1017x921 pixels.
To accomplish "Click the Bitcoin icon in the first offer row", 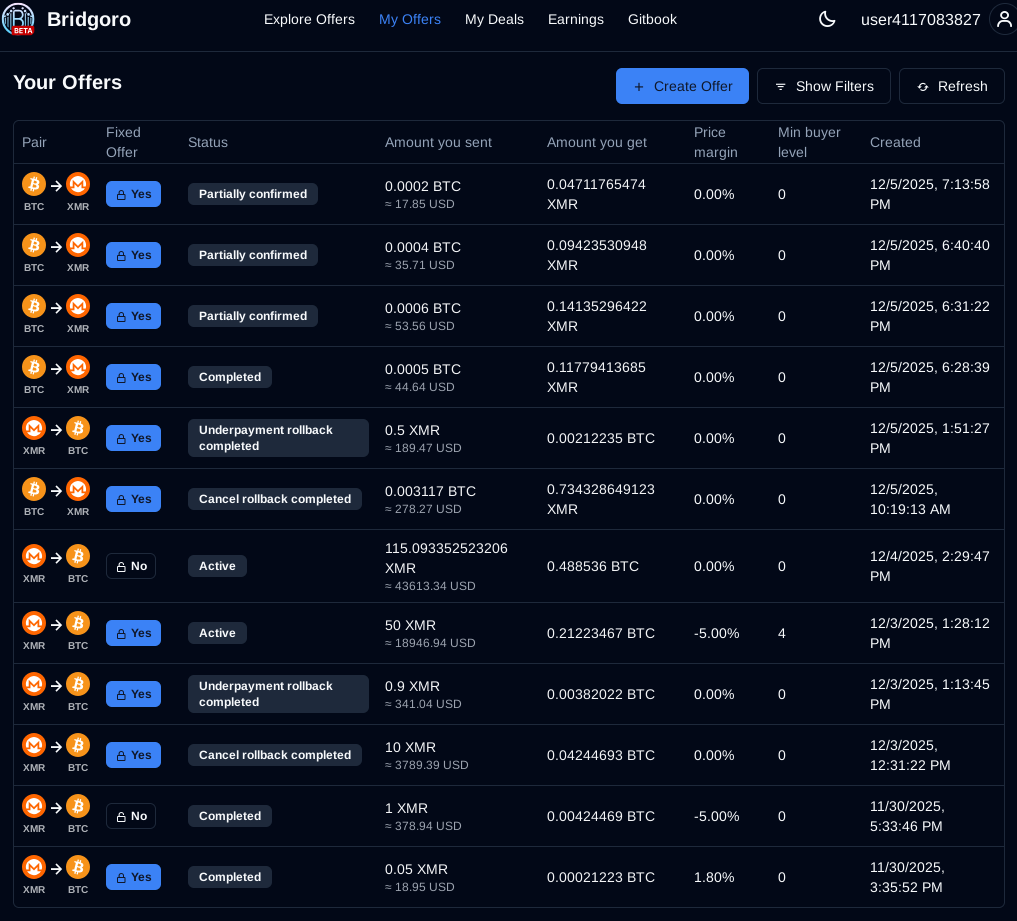I will (x=34, y=184).
